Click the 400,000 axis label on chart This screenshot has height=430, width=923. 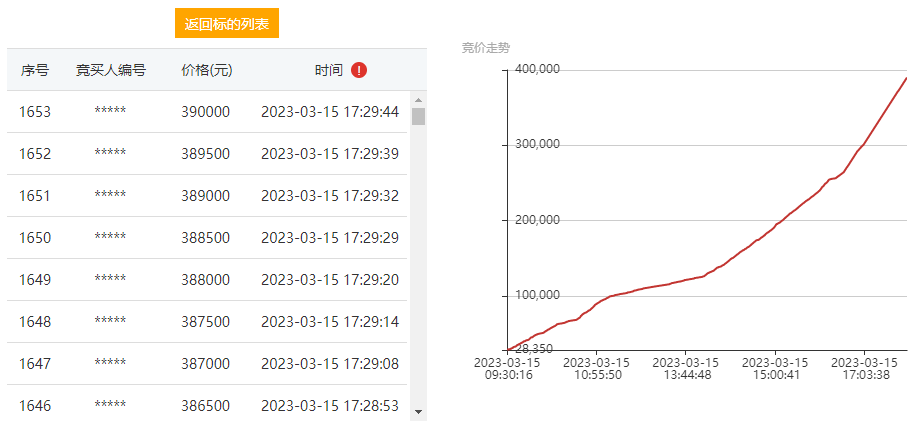coord(537,70)
